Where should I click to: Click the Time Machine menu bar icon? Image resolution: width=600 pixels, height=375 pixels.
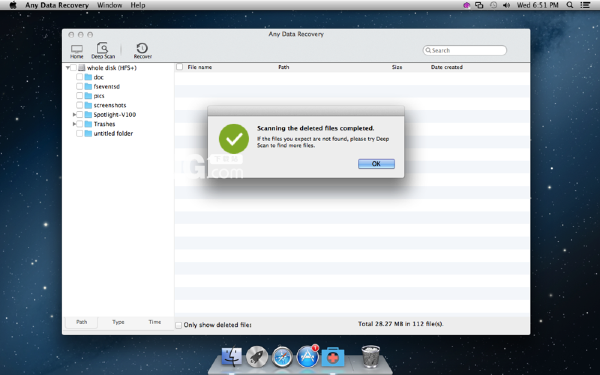point(493,5)
